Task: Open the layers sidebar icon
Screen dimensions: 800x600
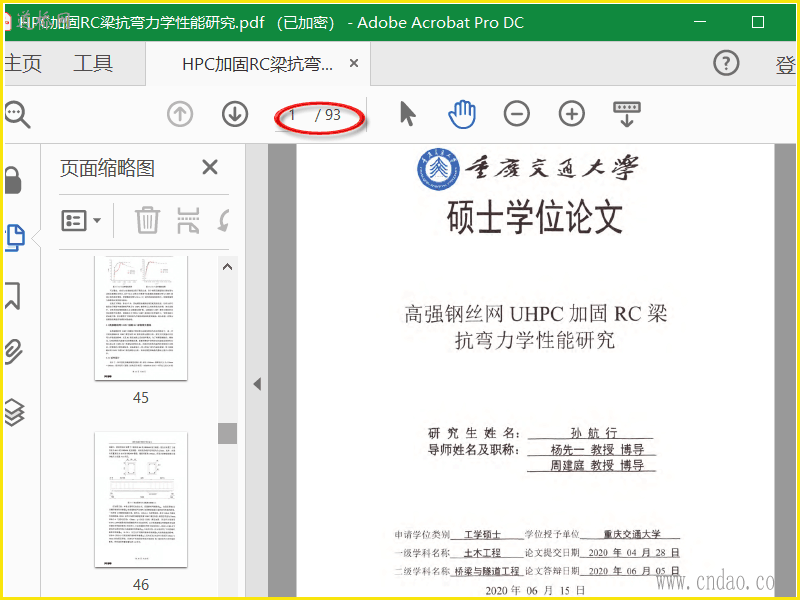Action: 14,412
